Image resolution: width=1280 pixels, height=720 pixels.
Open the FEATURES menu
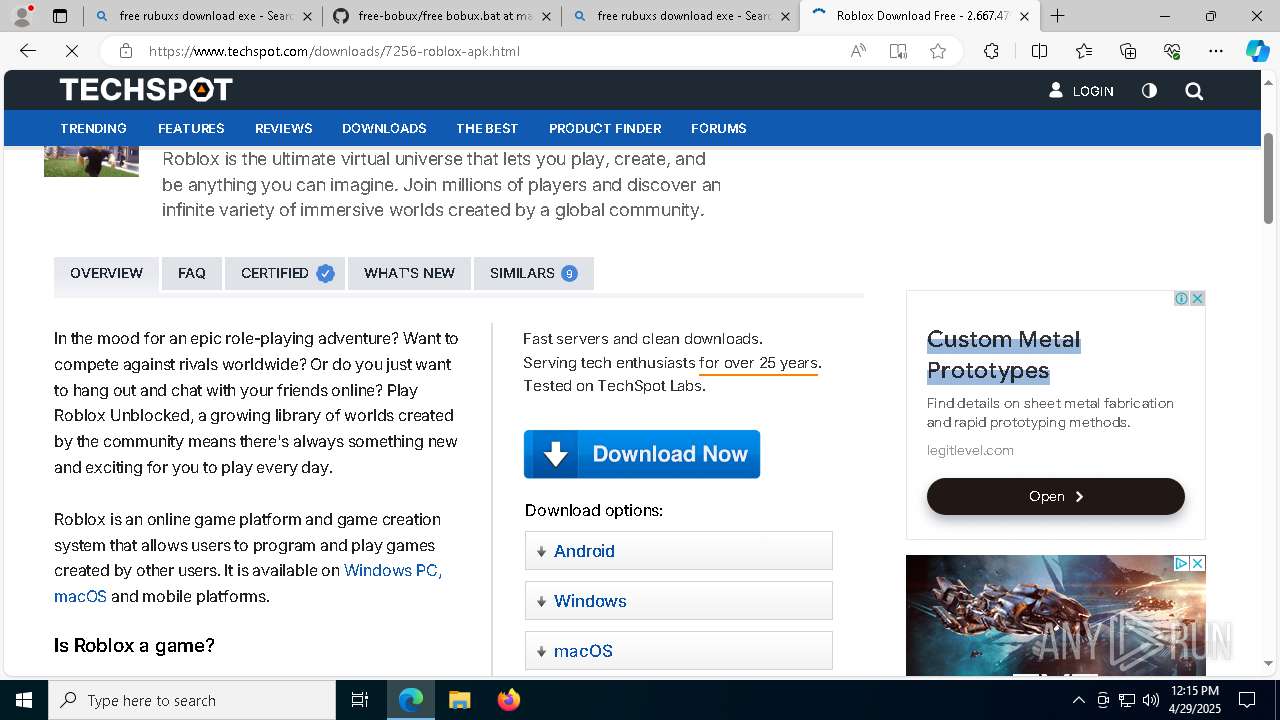pyautogui.click(x=191, y=128)
